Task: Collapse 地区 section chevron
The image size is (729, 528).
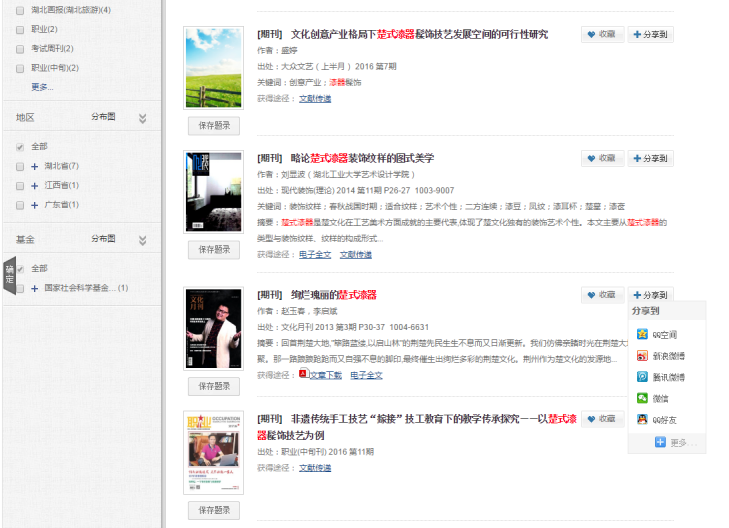Action: [x=143, y=118]
